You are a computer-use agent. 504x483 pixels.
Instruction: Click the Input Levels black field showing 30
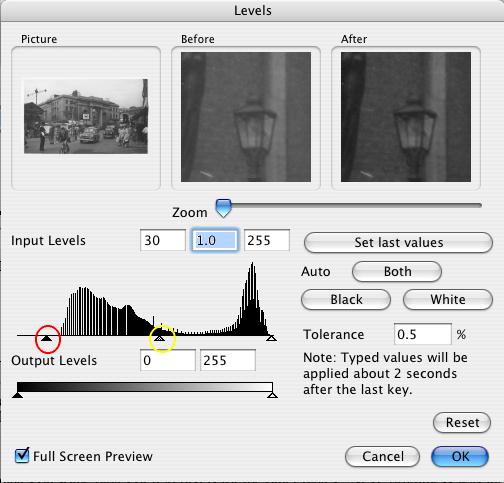[x=163, y=240]
